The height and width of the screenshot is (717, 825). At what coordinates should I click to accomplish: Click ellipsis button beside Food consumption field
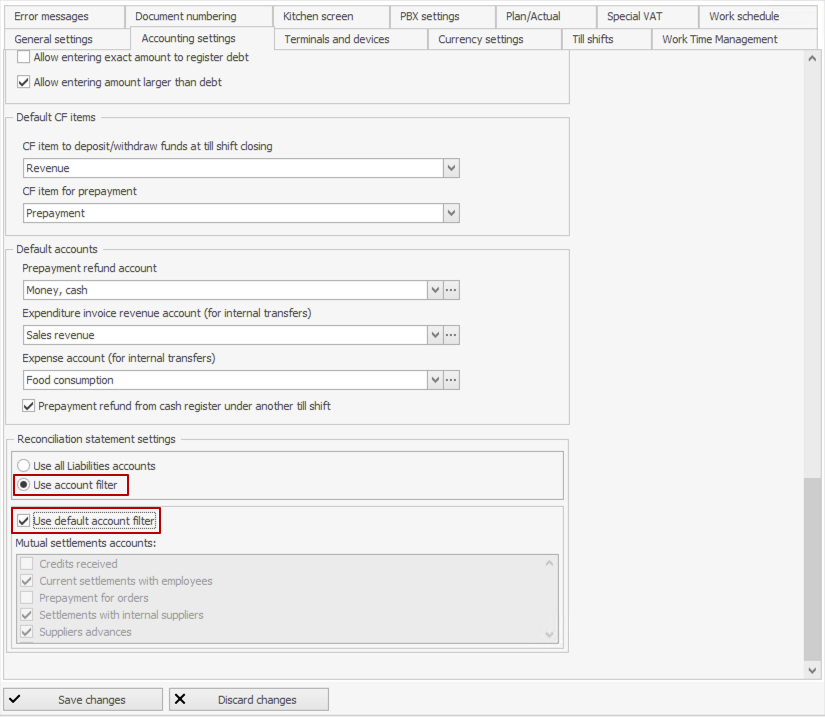(452, 380)
